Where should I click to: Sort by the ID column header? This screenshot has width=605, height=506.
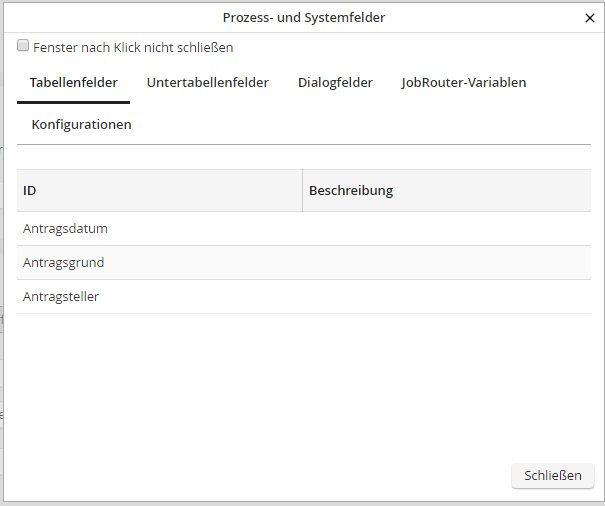pos(30,191)
